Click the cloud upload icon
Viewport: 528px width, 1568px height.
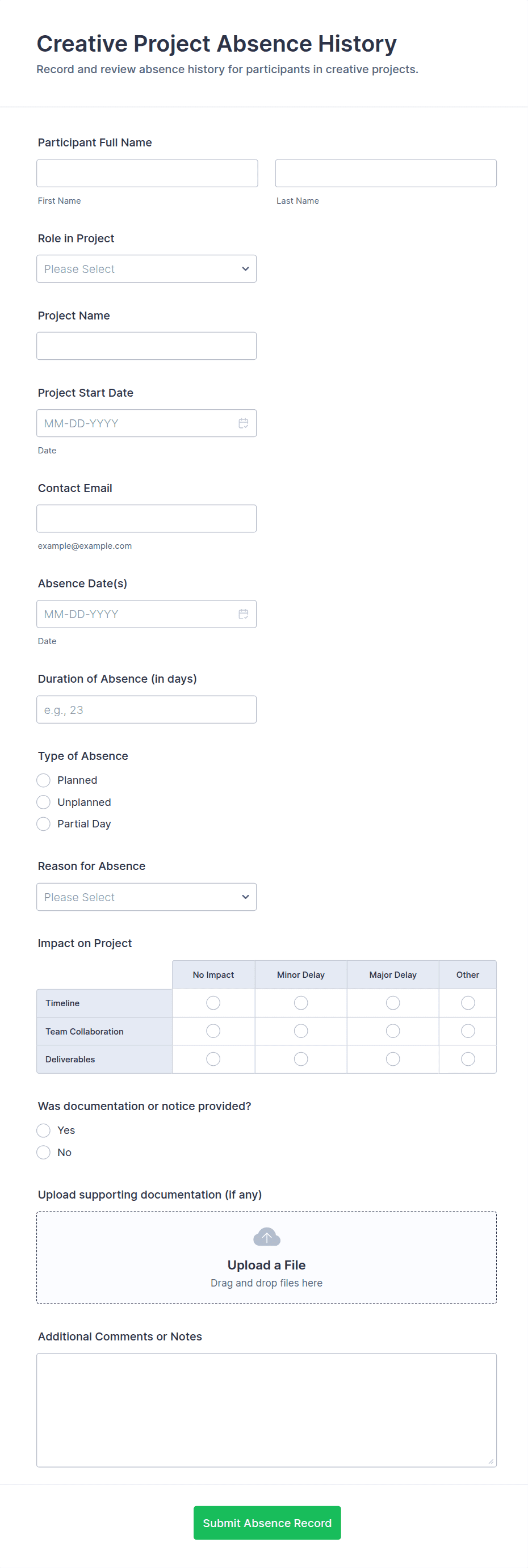(266, 1236)
